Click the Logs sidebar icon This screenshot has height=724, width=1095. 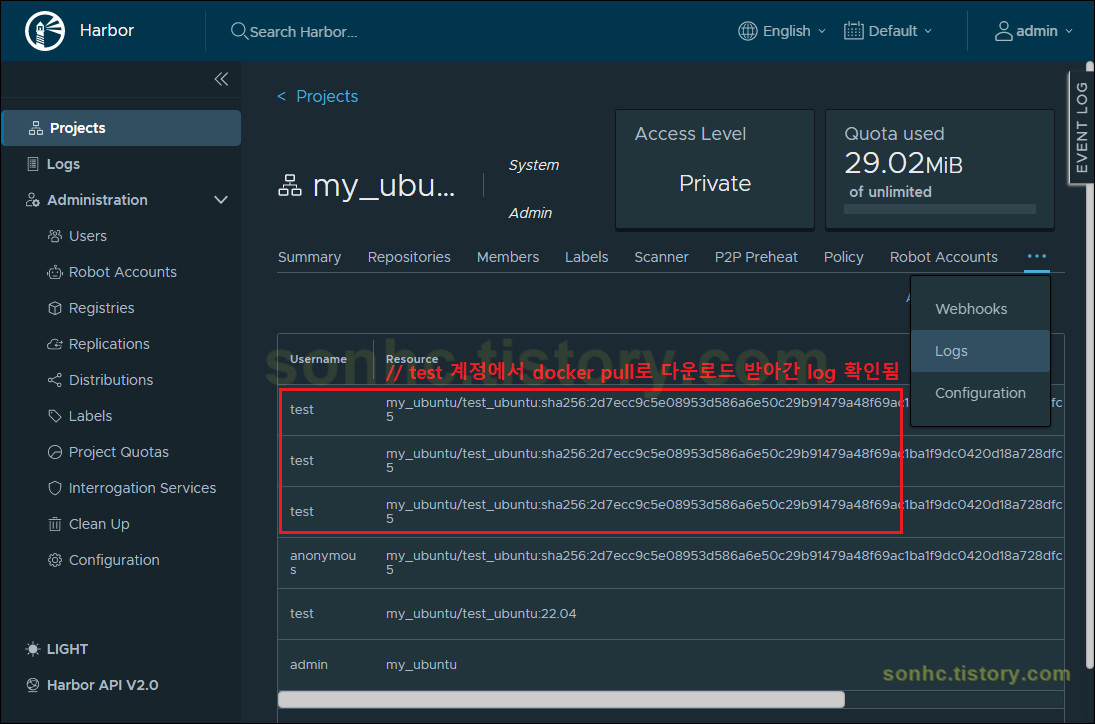click(33, 164)
